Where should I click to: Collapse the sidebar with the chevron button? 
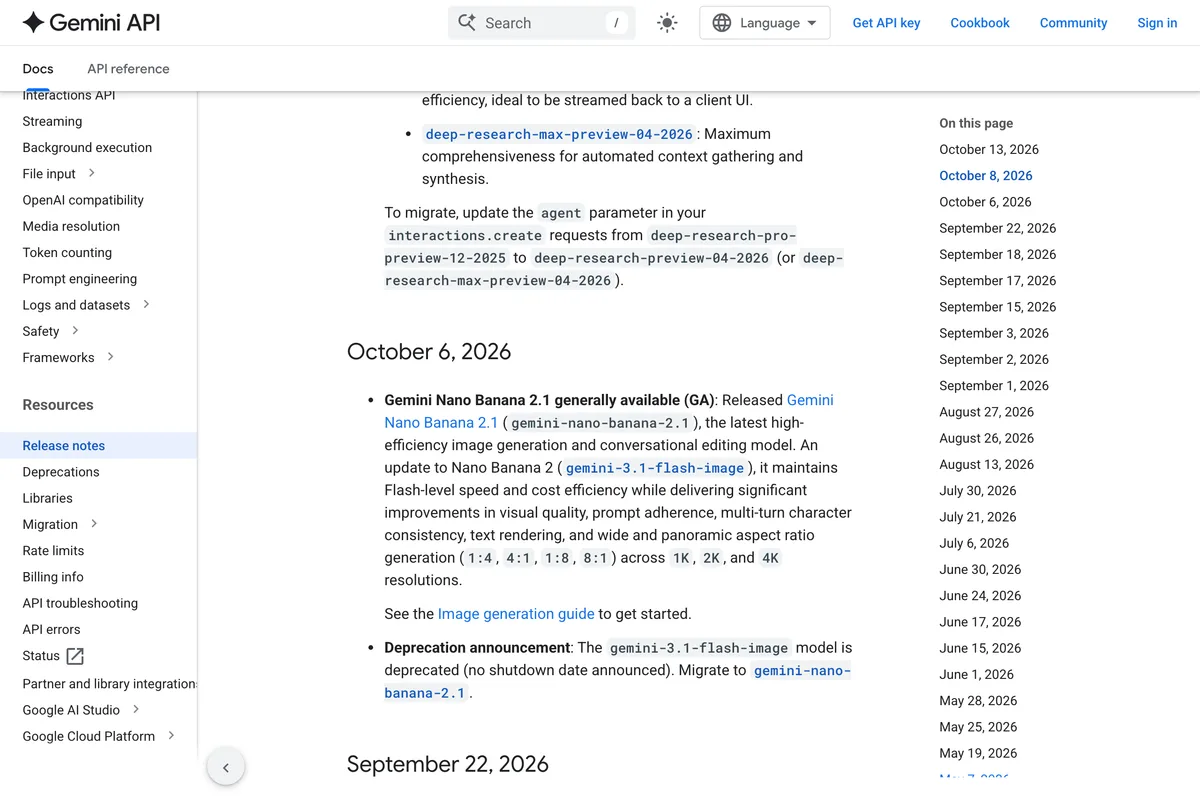(226, 768)
